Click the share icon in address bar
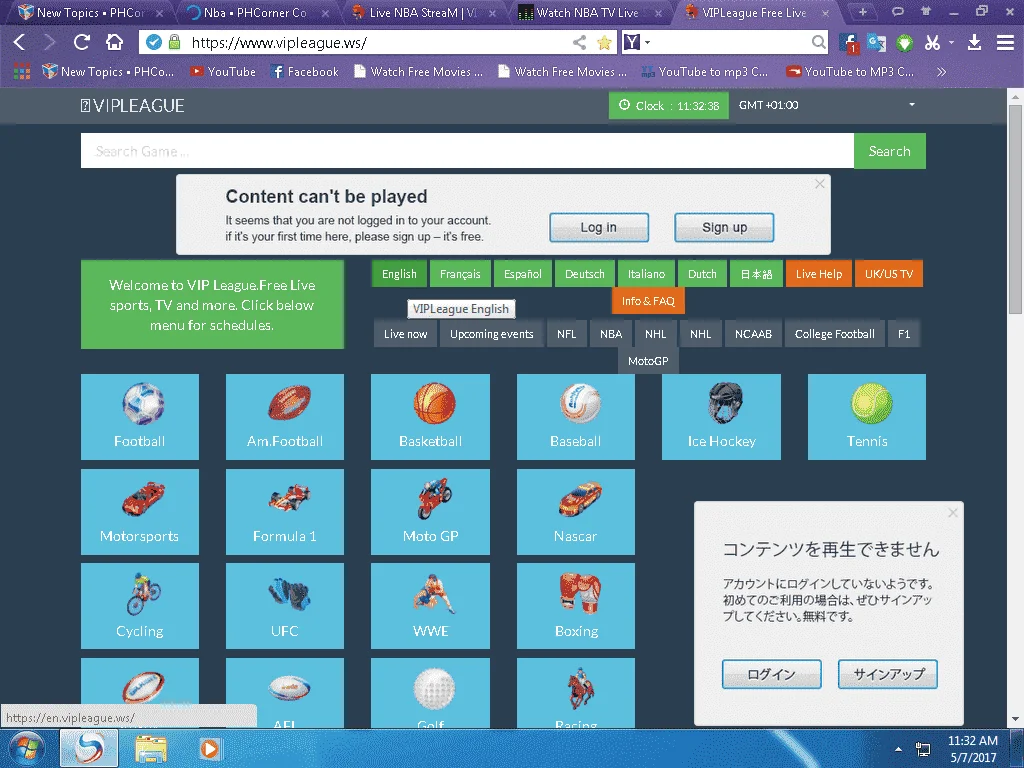Image resolution: width=1024 pixels, height=768 pixels. [x=579, y=43]
